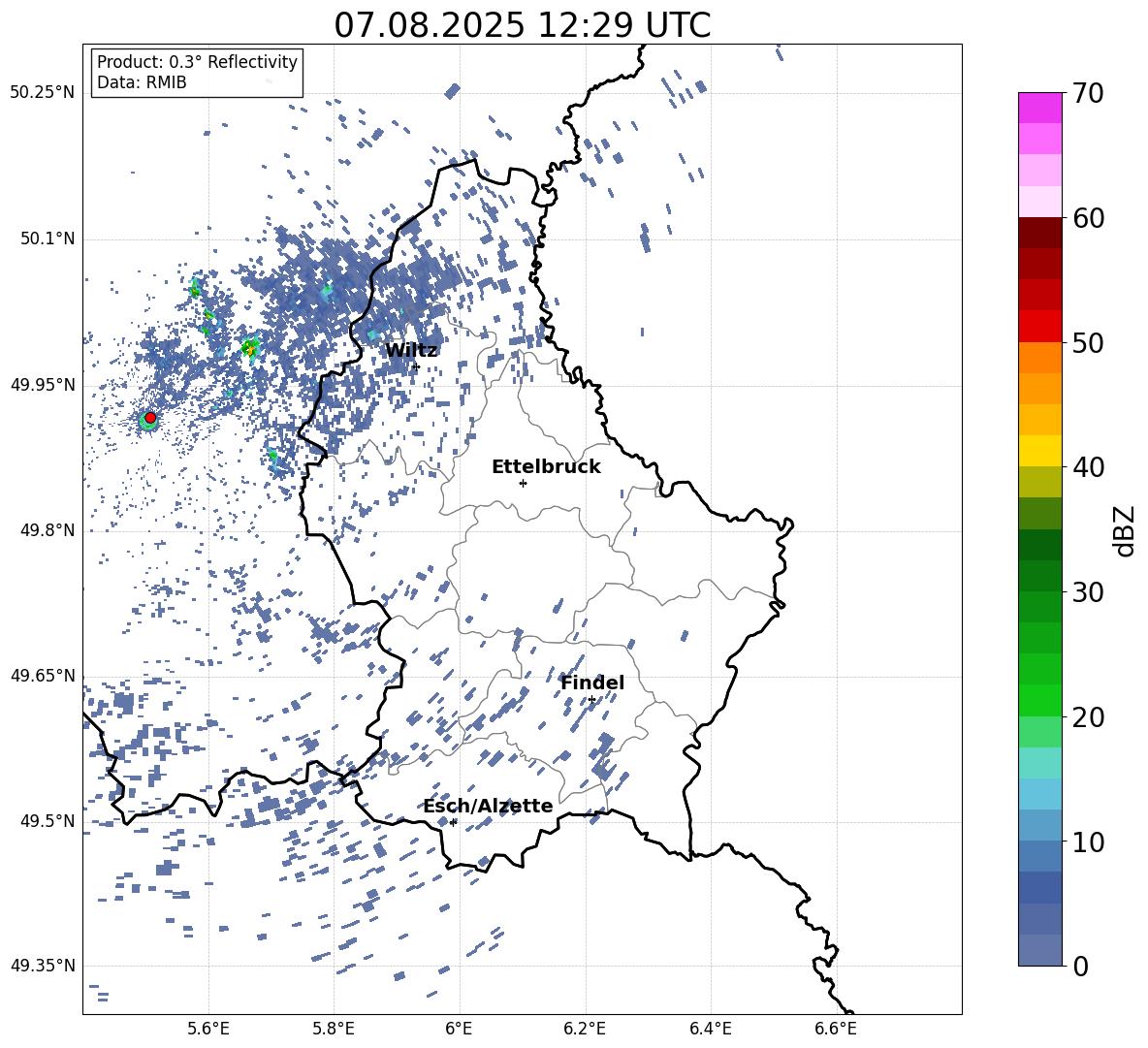This screenshot has height=1048, width=1148.
Task: Click the Data: RMIB text
Action: coord(142,82)
